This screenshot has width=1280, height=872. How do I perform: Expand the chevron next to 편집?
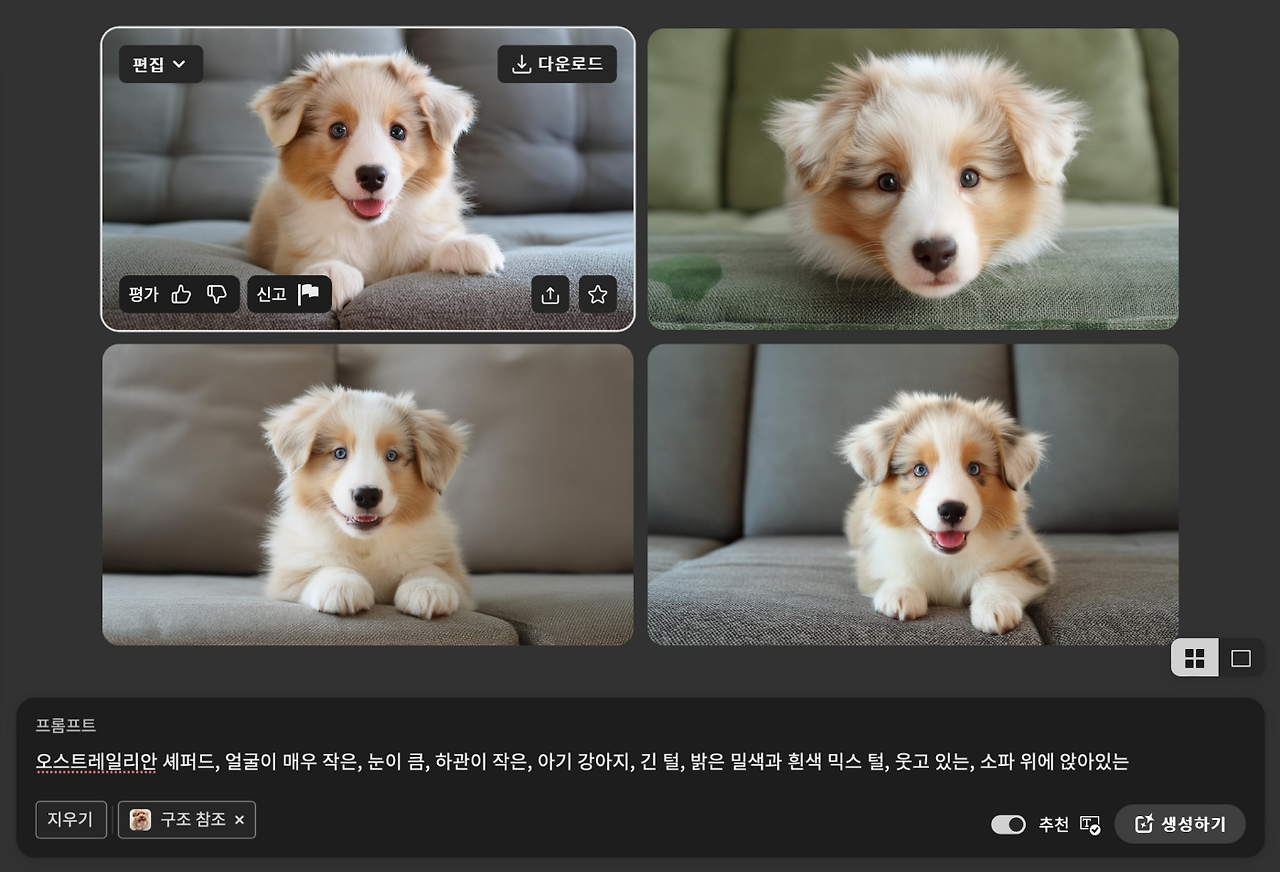point(181,64)
